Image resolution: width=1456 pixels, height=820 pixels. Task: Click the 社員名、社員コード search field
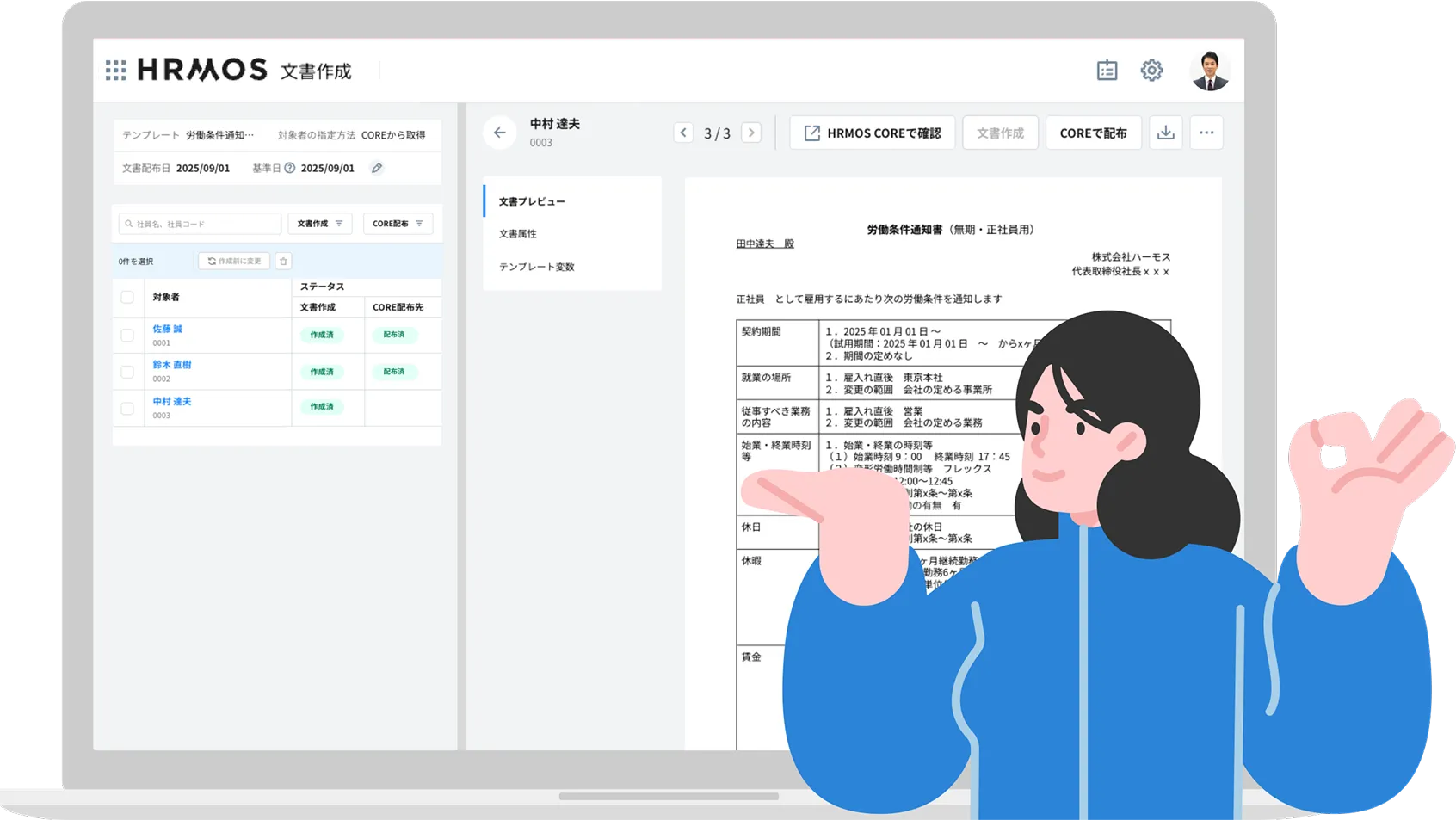click(x=198, y=223)
